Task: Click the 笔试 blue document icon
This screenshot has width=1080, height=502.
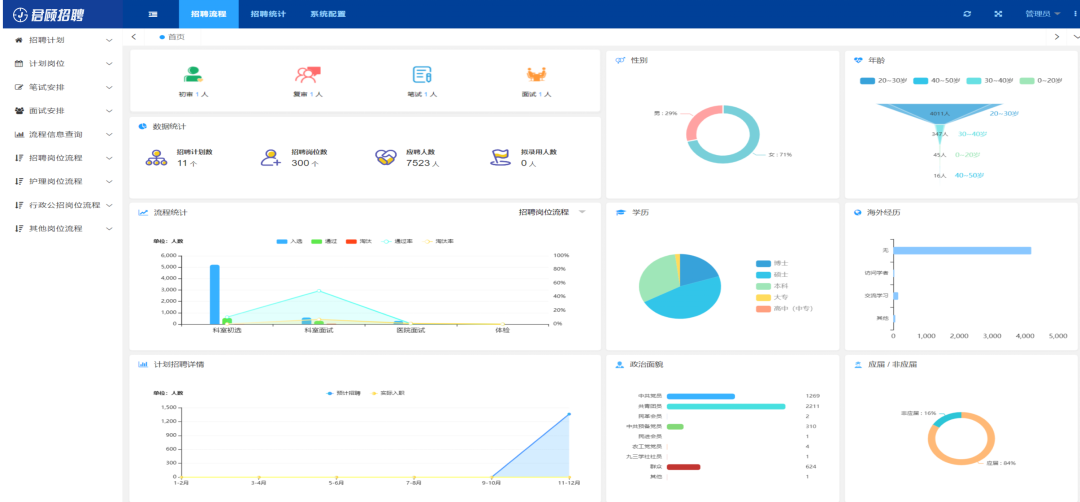Action: pyautogui.click(x=422, y=74)
